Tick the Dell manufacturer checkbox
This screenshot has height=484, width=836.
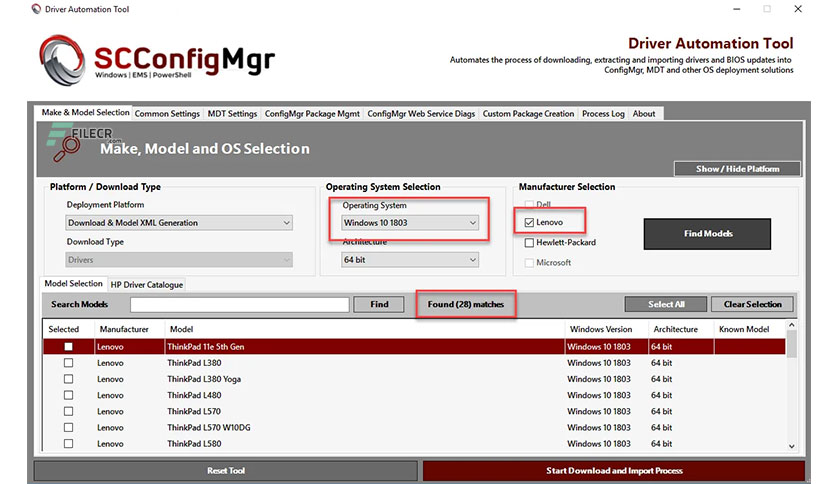(x=529, y=204)
